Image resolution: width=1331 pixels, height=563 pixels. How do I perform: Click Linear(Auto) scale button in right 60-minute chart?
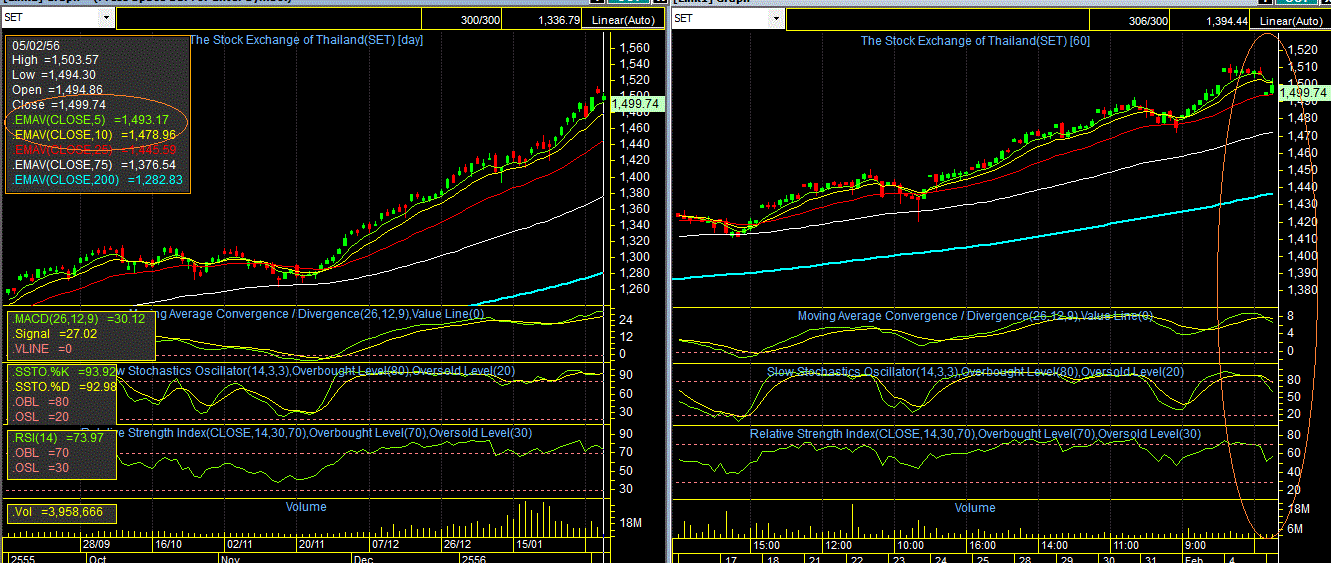point(1292,19)
